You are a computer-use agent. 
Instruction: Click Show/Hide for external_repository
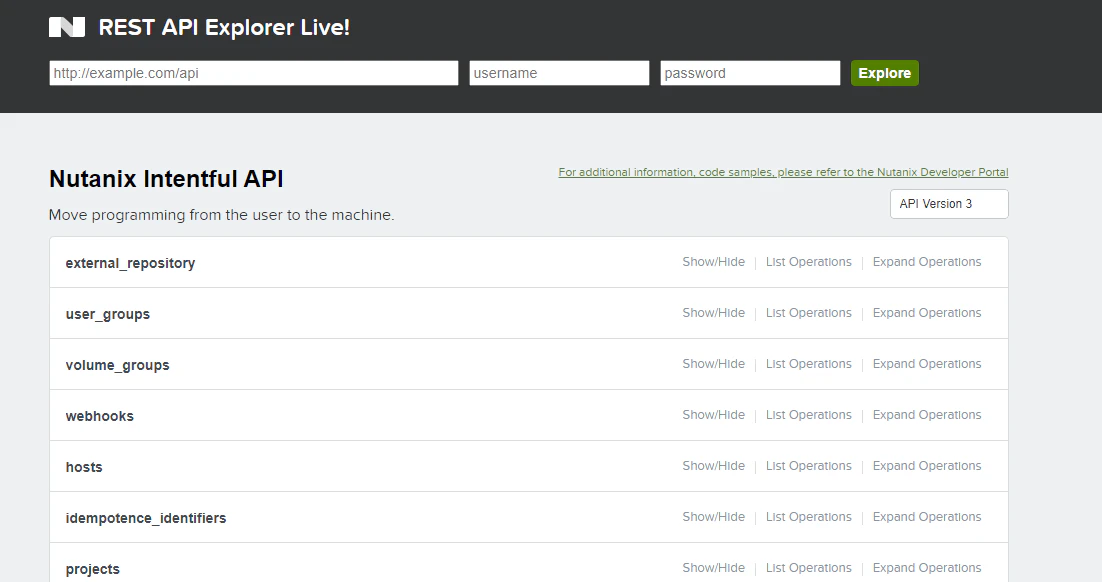click(x=713, y=261)
